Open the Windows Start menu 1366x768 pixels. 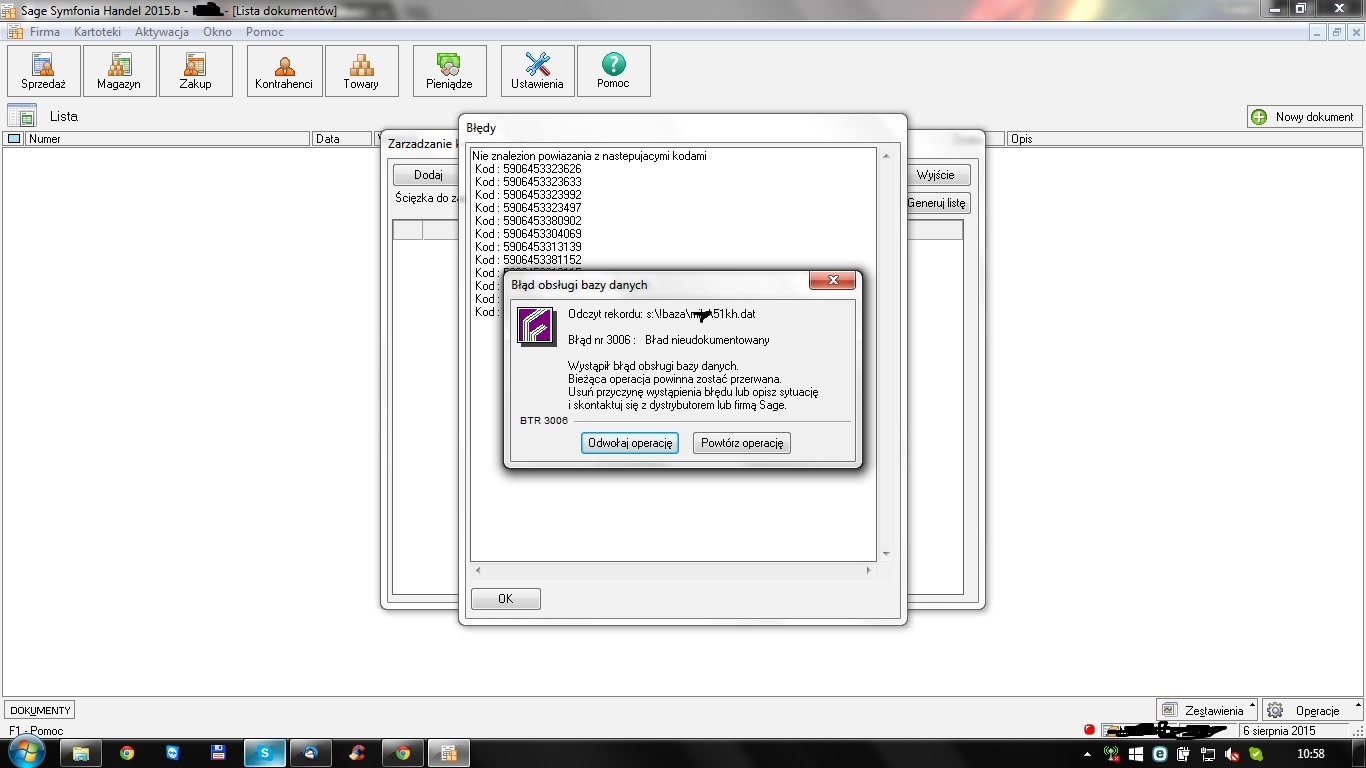26,753
